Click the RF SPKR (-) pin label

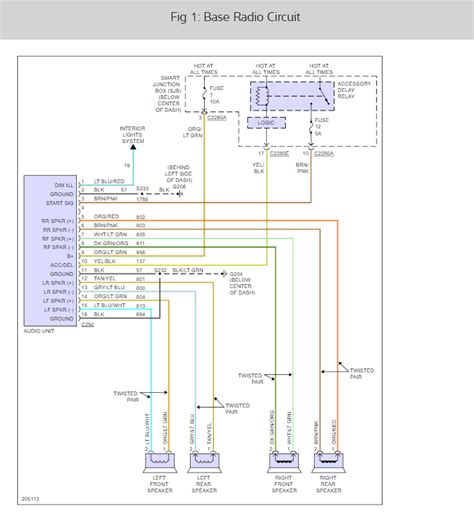pos(59,247)
